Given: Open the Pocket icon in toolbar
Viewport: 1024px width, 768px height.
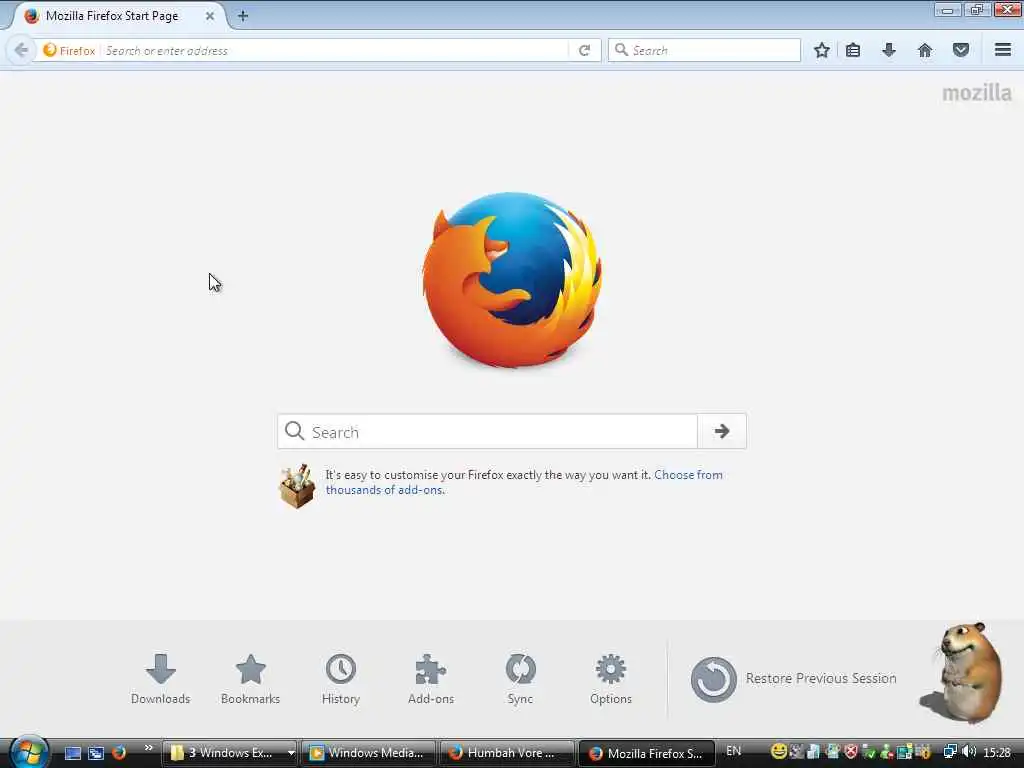Looking at the screenshot, I should click(x=961, y=50).
